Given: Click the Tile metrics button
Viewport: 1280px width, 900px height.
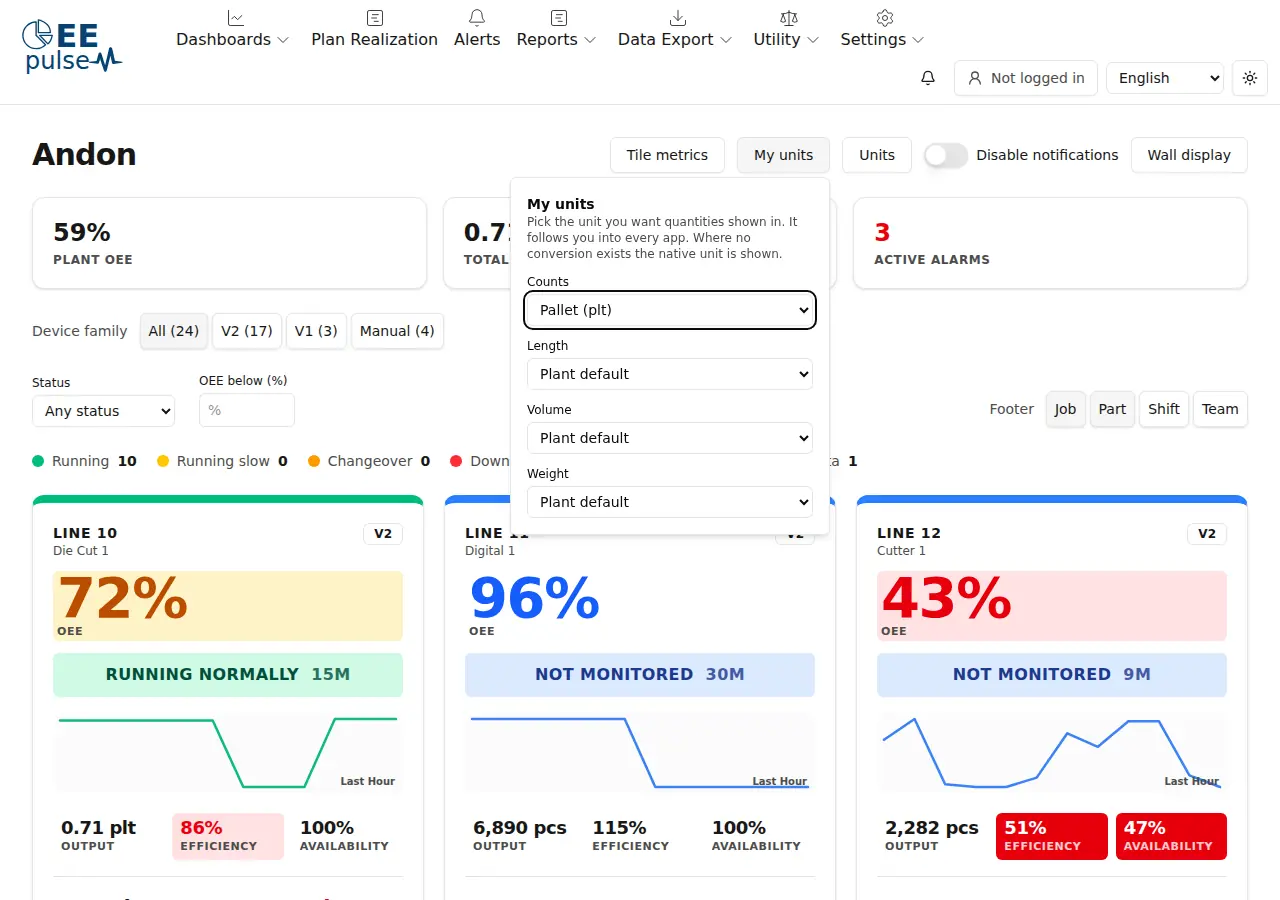Looking at the screenshot, I should point(667,155).
